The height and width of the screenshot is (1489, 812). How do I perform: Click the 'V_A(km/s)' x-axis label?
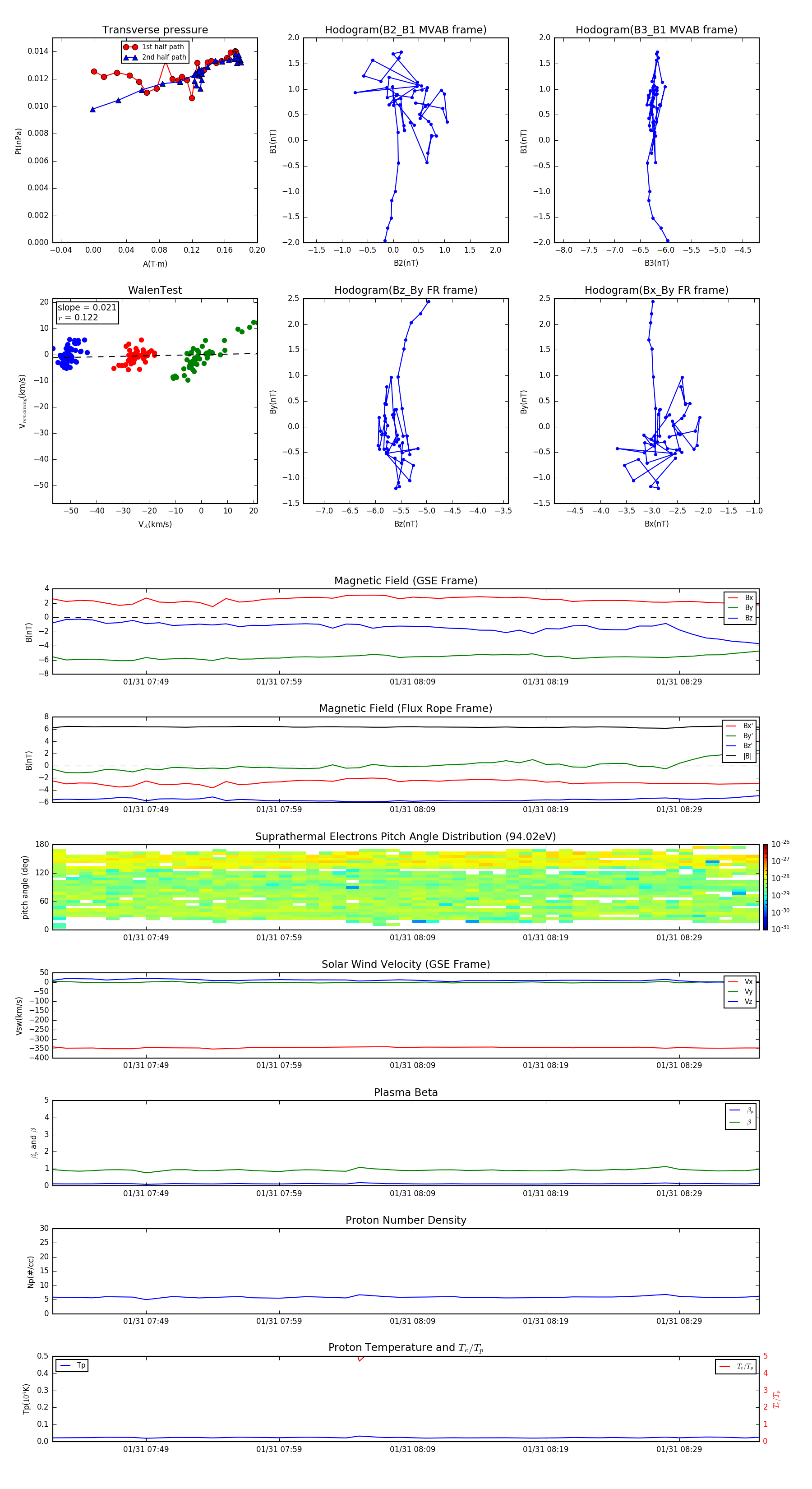tap(155, 524)
